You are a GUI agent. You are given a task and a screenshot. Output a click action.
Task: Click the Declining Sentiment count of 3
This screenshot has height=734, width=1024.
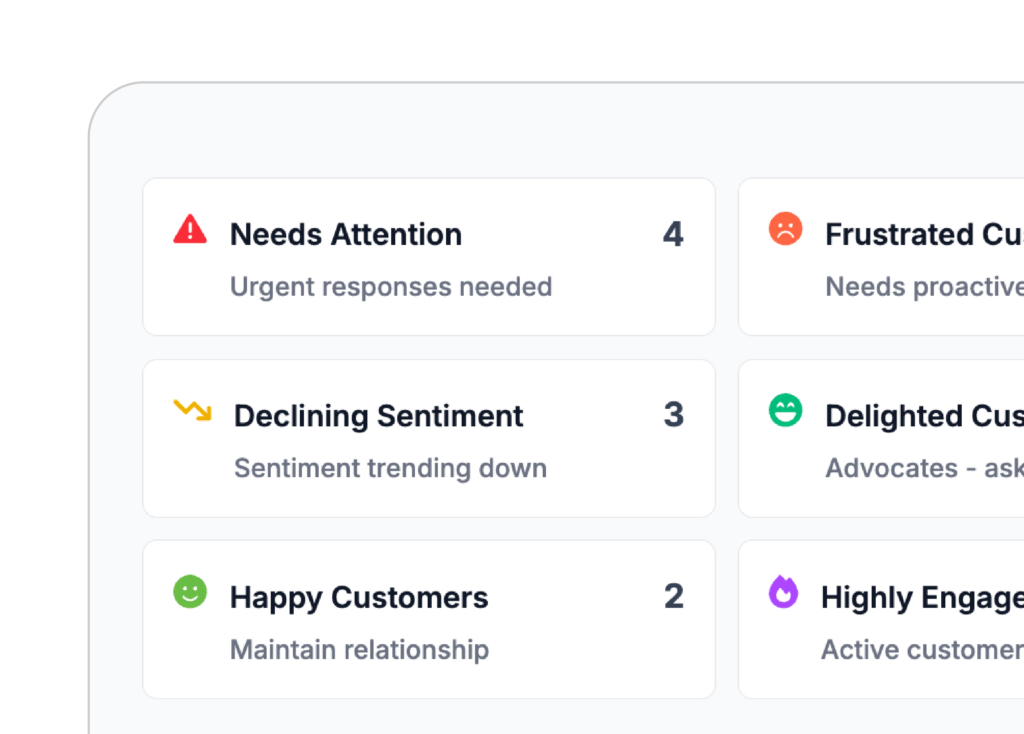[x=673, y=415]
